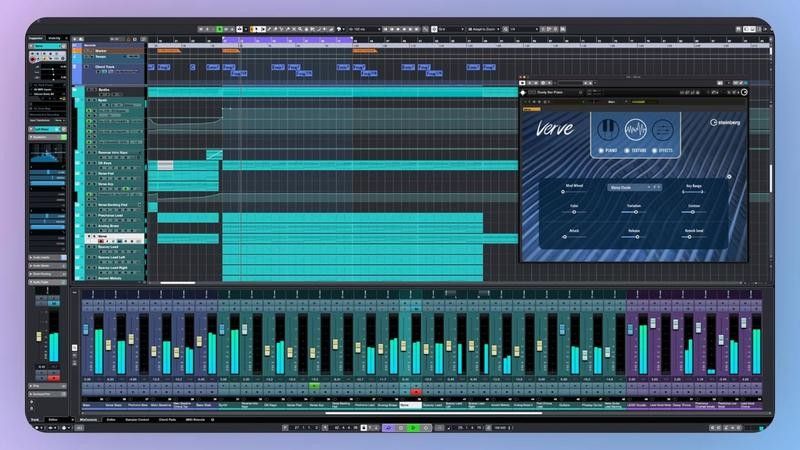Open the MIDI Remote tab
The width and height of the screenshot is (800, 450).
pyautogui.click(x=195, y=420)
